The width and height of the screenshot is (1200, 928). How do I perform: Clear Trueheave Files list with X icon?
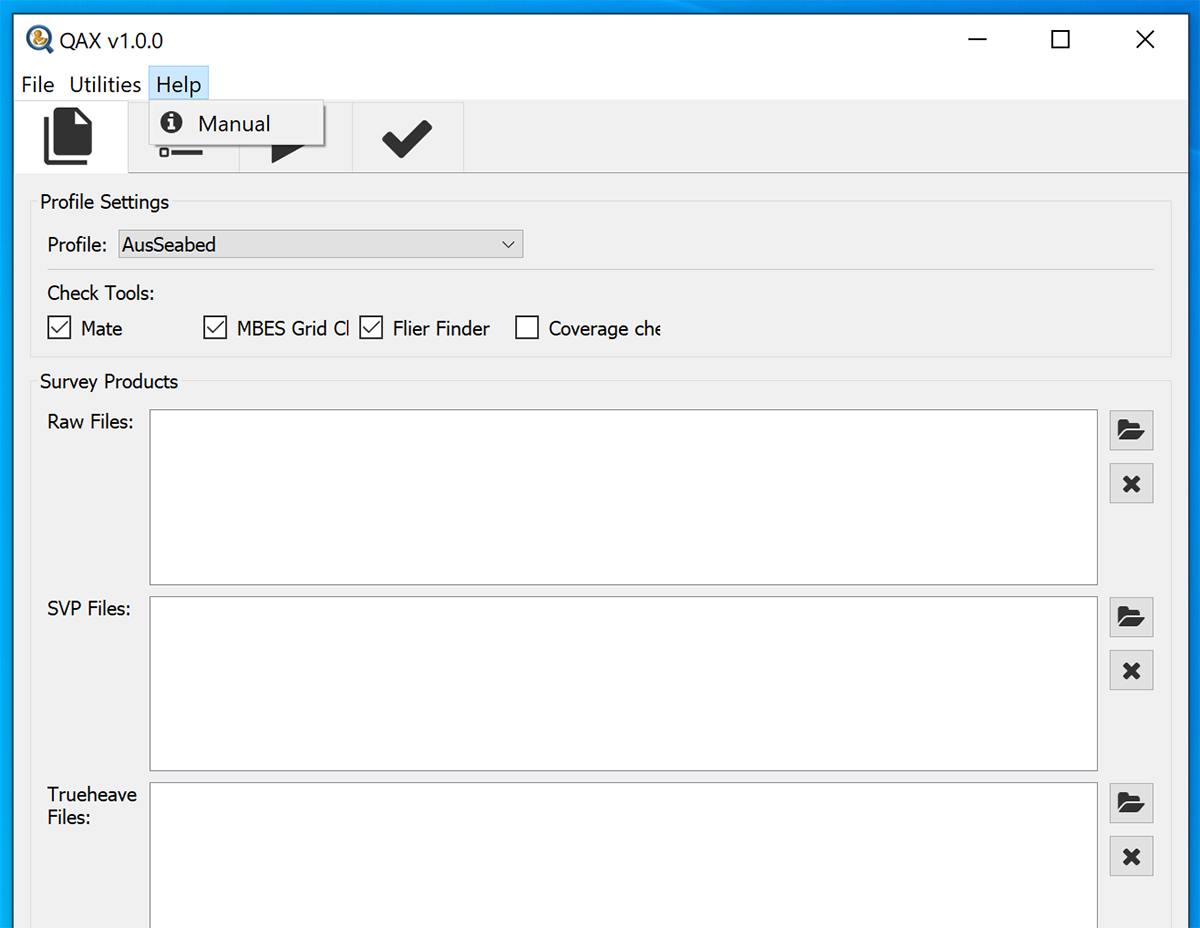tap(1131, 857)
